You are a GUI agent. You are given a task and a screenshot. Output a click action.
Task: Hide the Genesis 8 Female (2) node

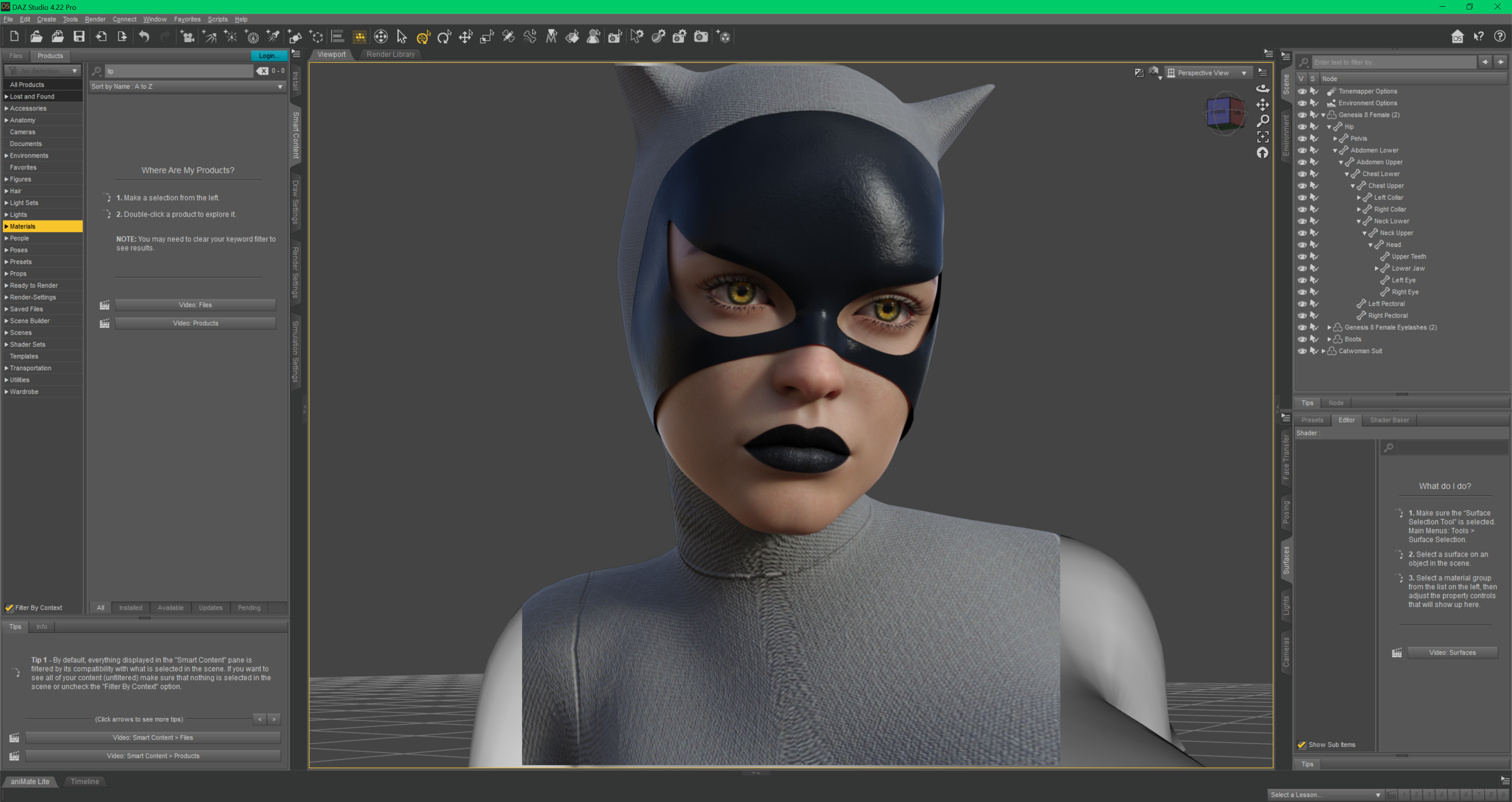(x=1302, y=115)
